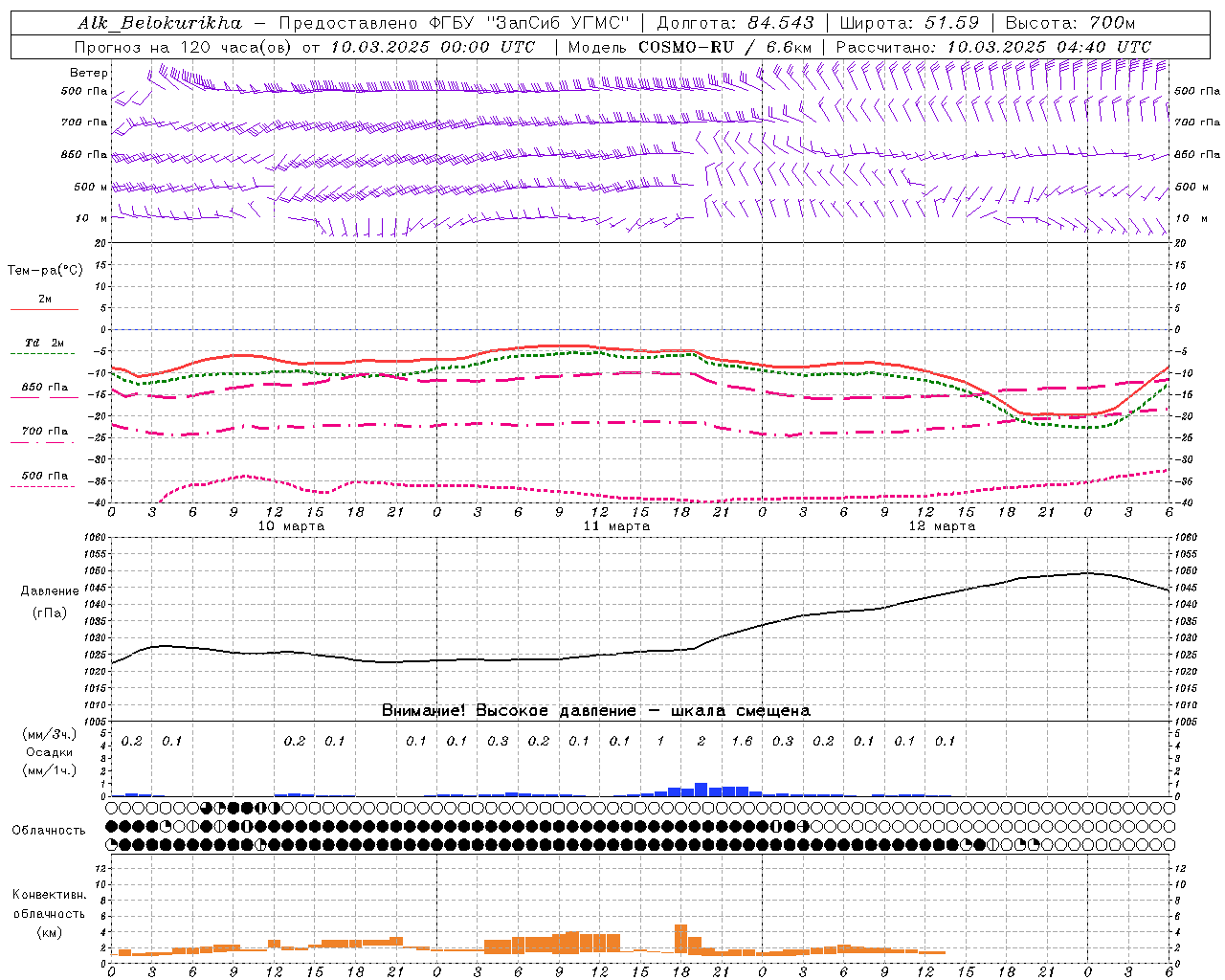1225x980 pixels.
Task: Select the forecast start time 10.03.2025 00:00 UTC
Action: (433, 47)
